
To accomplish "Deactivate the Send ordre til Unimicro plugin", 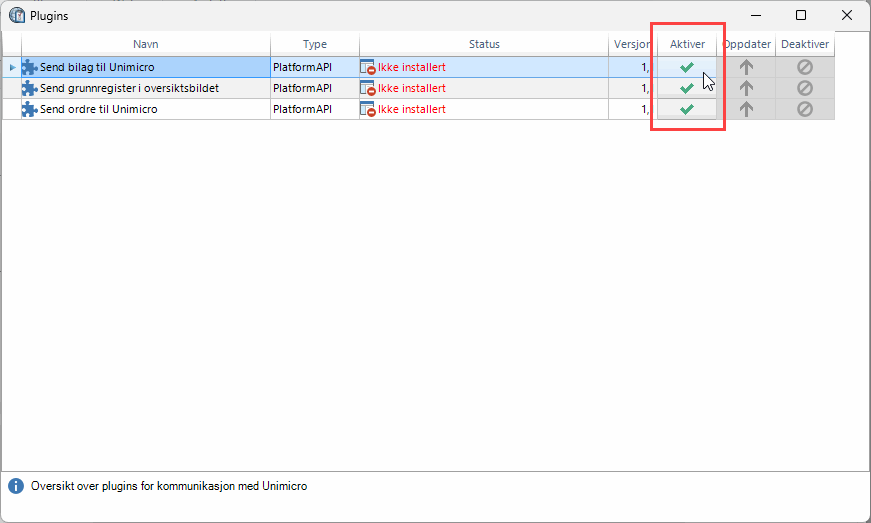I will coord(804,109).
